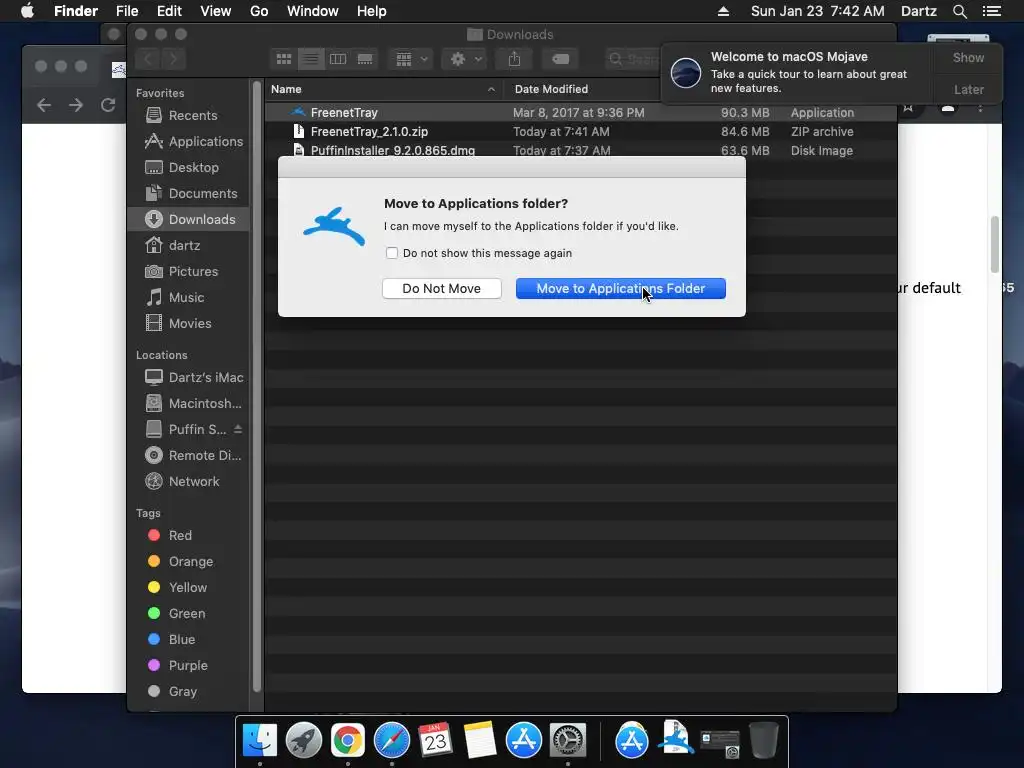Click the Share toolbar button

[x=515, y=59]
